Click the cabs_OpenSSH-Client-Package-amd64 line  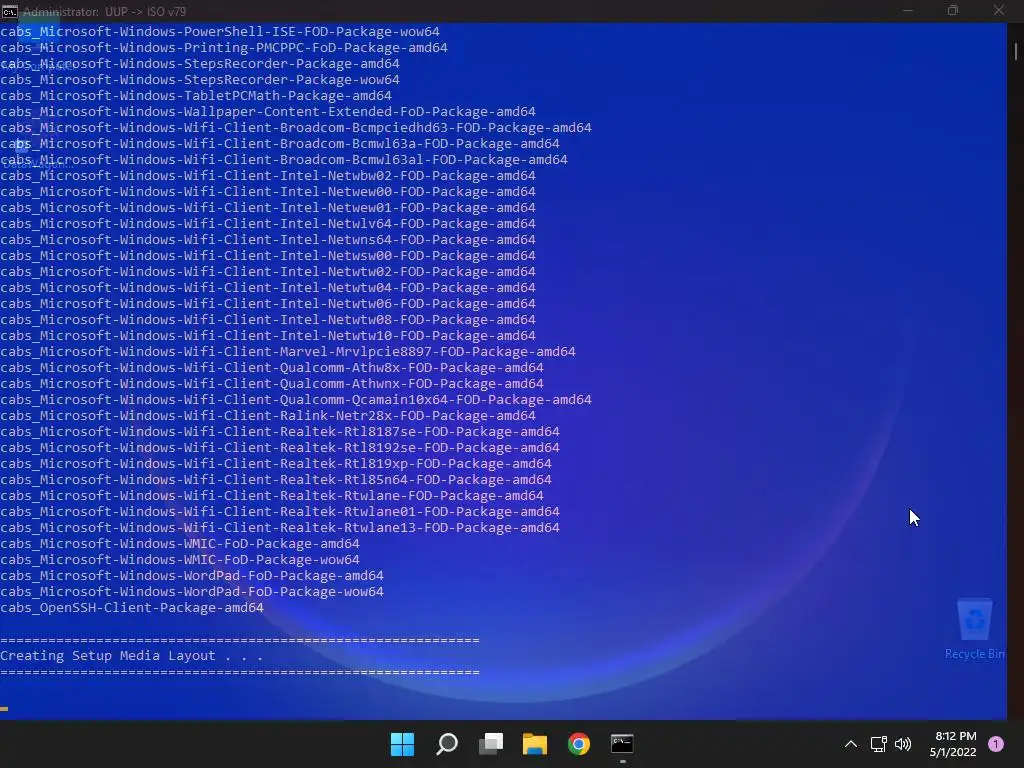(x=132, y=608)
